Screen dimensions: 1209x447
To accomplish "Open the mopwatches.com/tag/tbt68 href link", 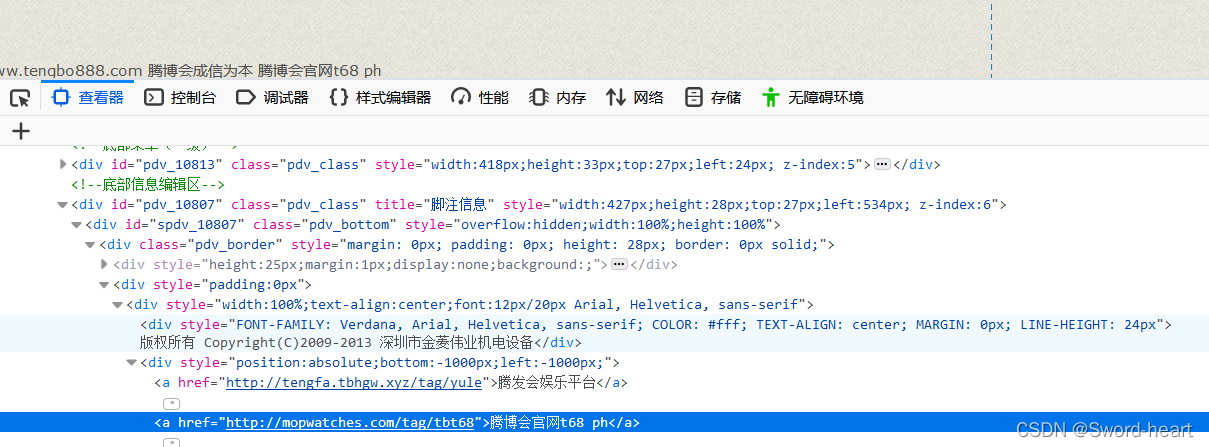I will tap(350, 423).
